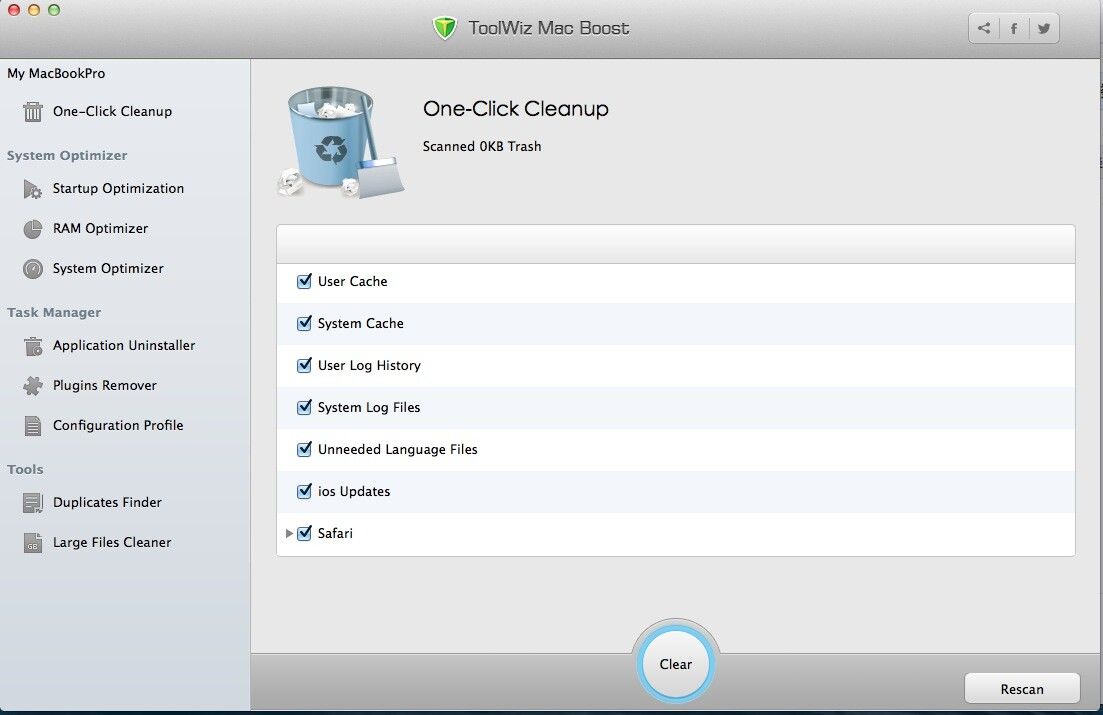Click the Scanned 0KB Trash text
This screenshot has height=715, width=1103.
tap(482, 146)
